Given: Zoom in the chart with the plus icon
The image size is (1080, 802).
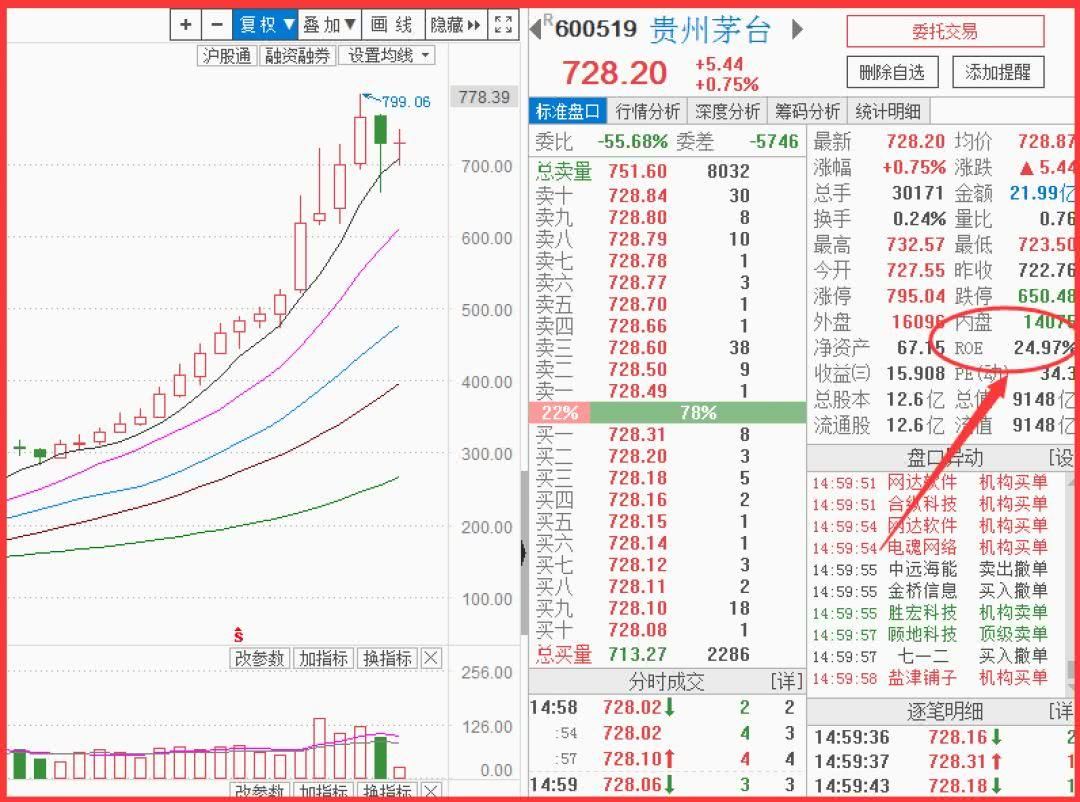Looking at the screenshot, I should pyautogui.click(x=186, y=24).
